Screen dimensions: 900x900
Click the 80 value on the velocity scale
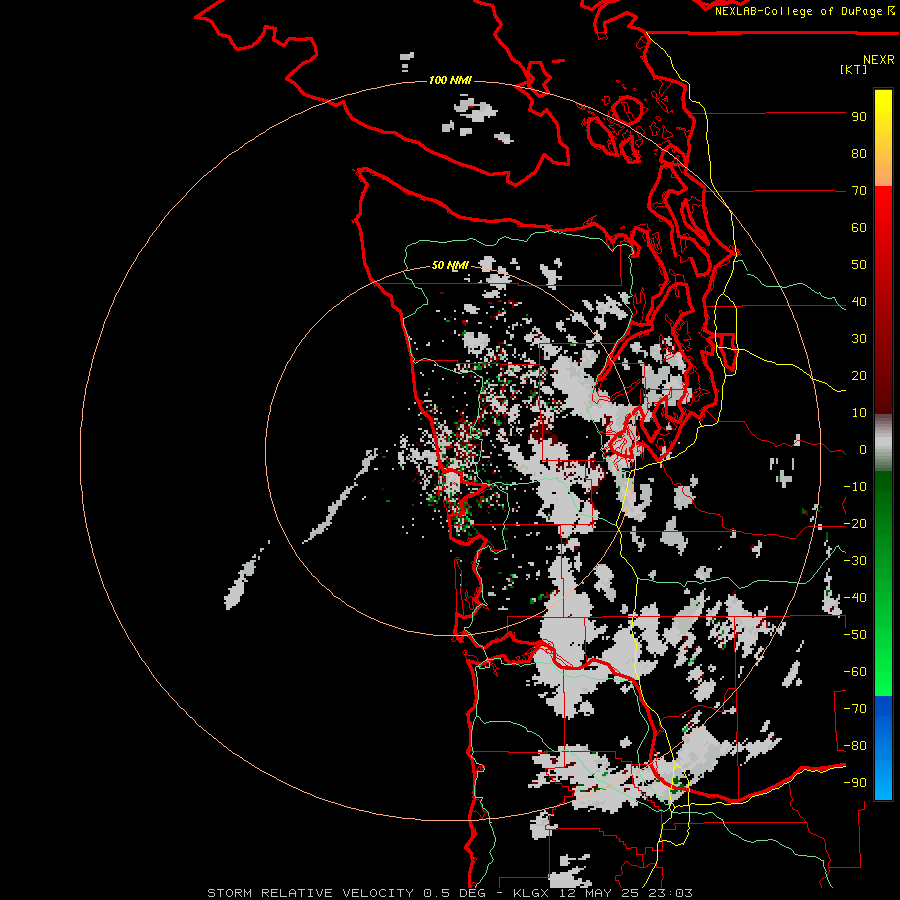click(859, 154)
